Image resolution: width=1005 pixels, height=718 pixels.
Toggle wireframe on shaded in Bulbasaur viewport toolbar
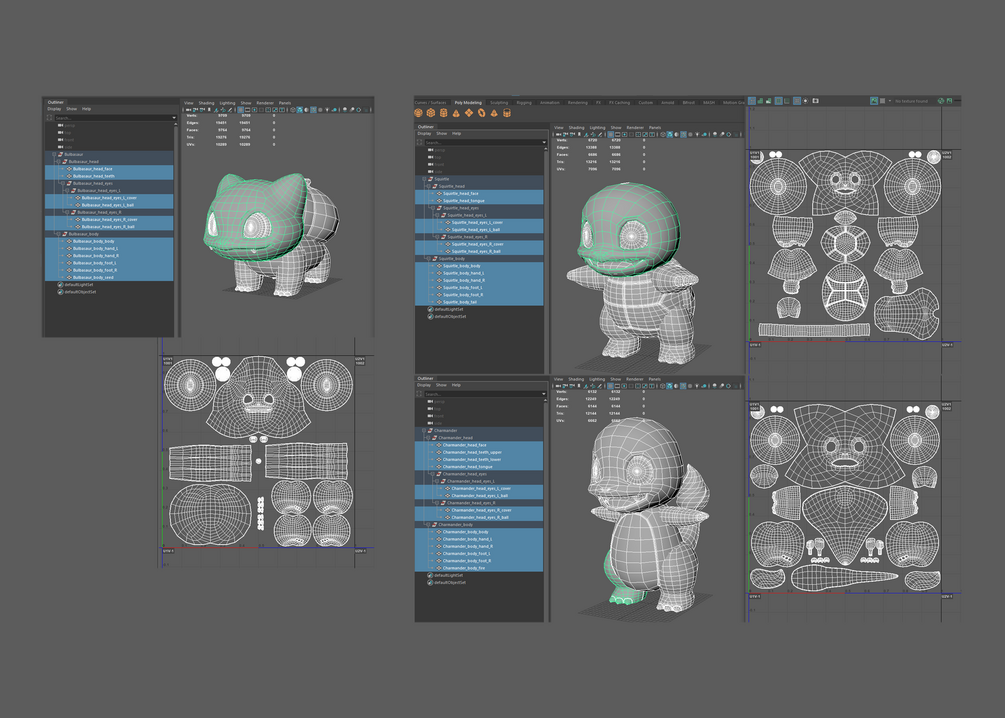click(313, 110)
